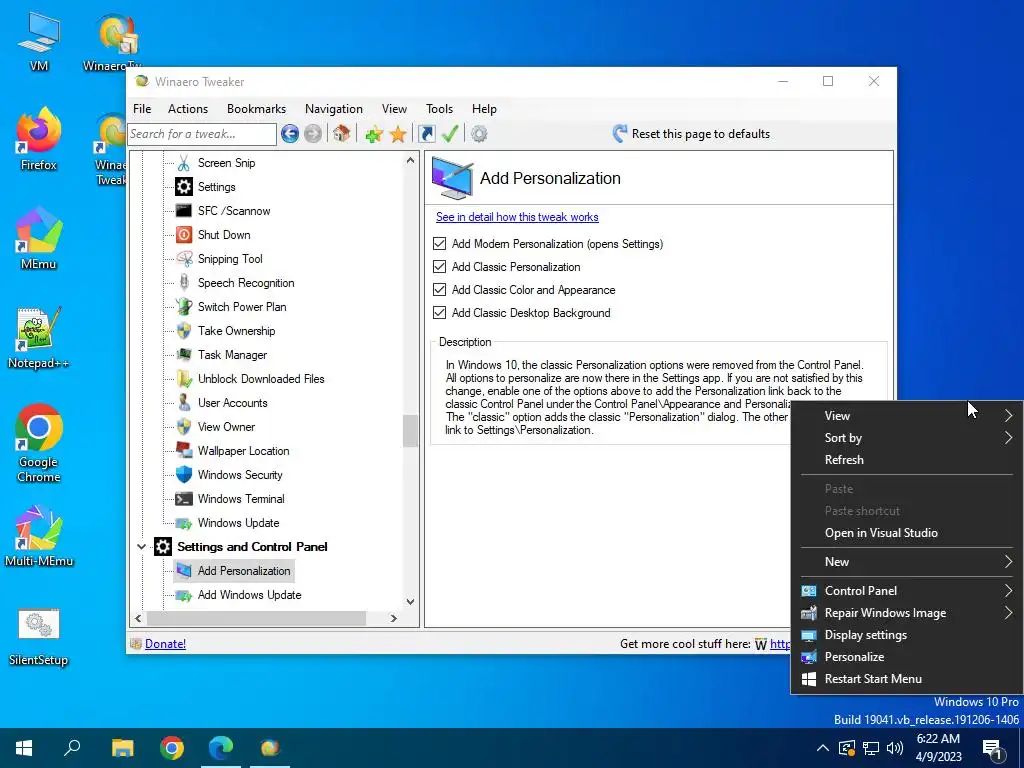Click the Wallpaper Location icon
This screenshot has width=1024, height=768.
click(184, 451)
